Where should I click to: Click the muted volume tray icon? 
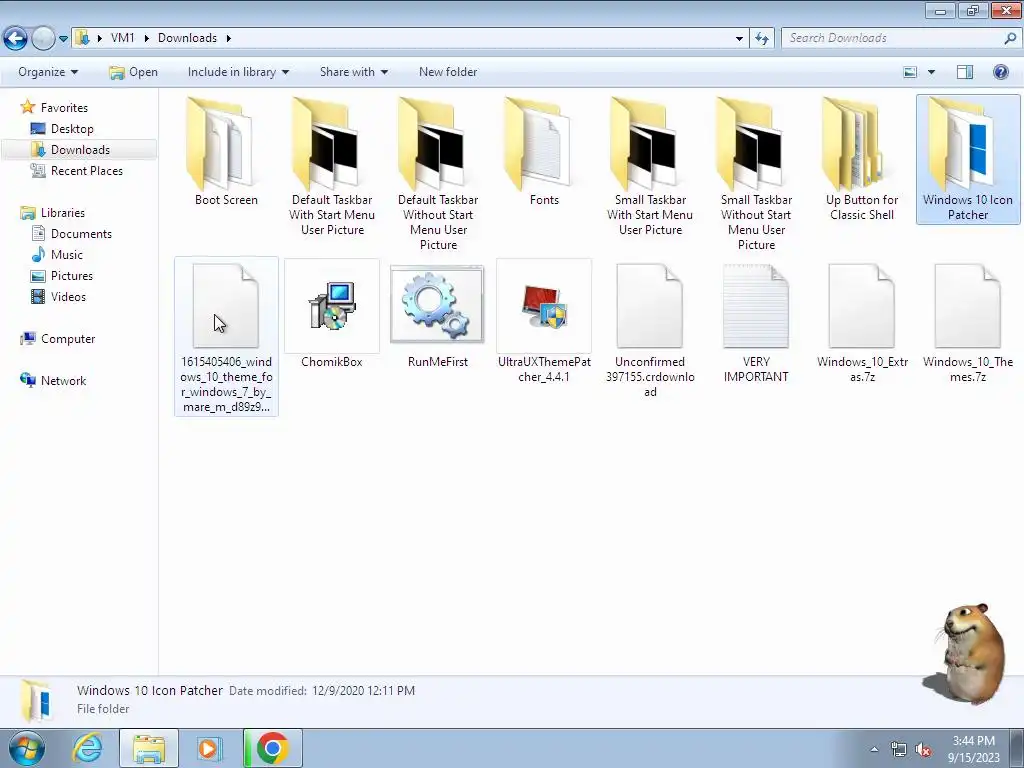[923, 750]
